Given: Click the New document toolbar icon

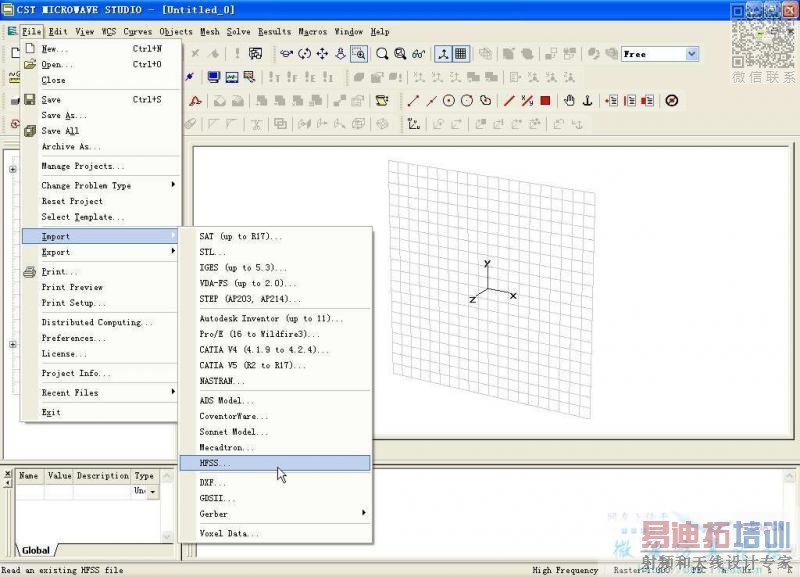Looking at the screenshot, I should click(x=15, y=53).
